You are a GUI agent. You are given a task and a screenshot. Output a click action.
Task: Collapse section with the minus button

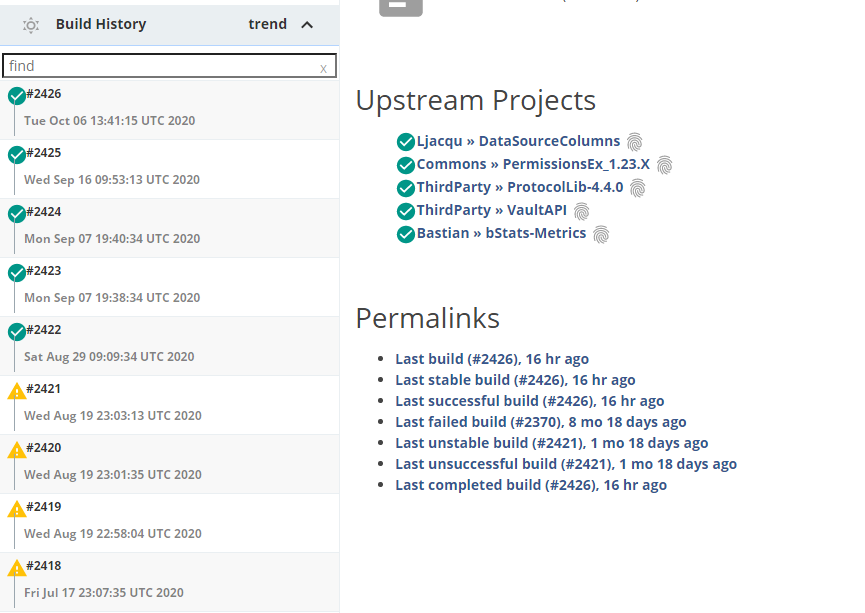pyautogui.click(x=400, y=6)
